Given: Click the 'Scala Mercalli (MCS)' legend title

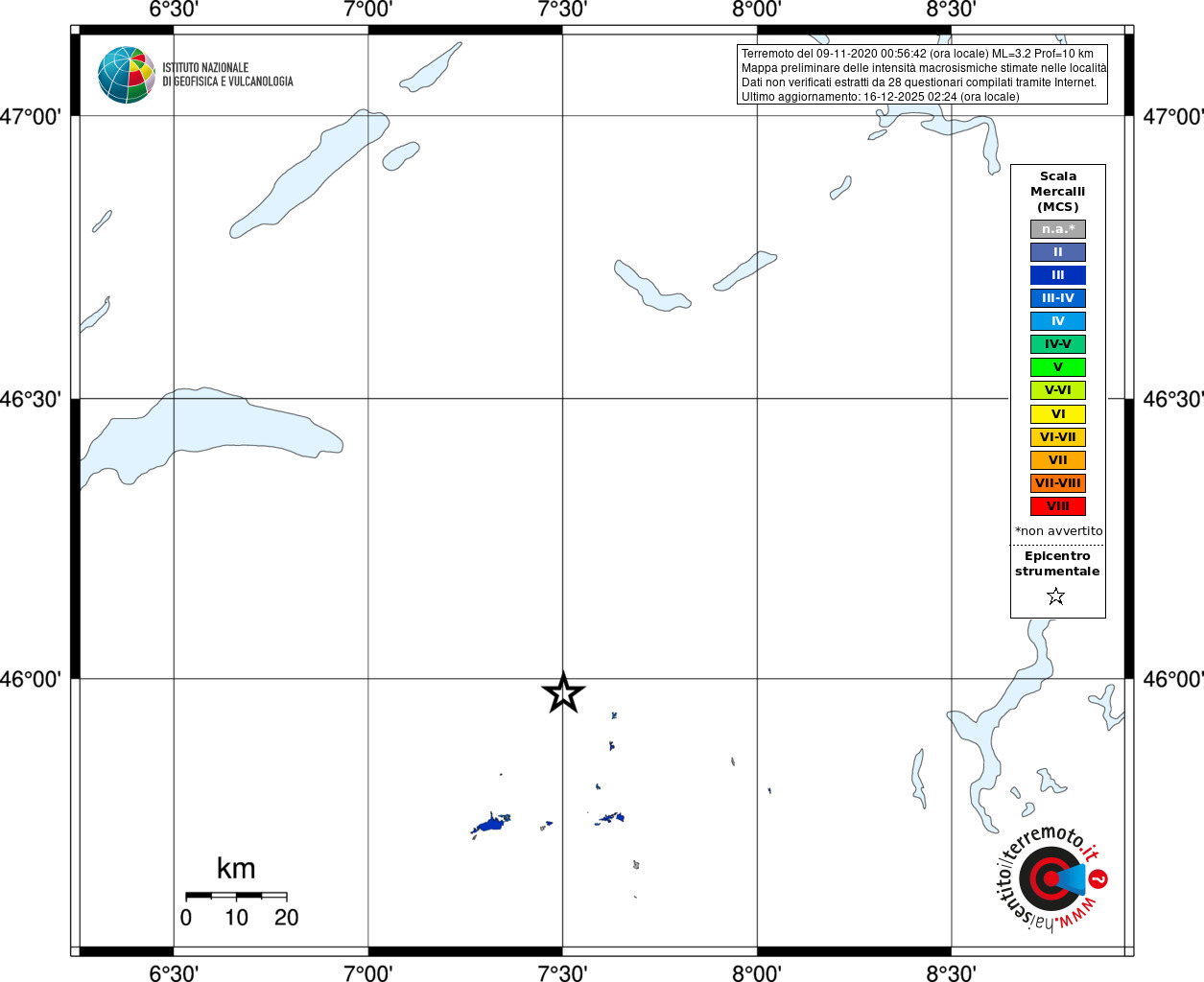Looking at the screenshot, I should 1058,192.
